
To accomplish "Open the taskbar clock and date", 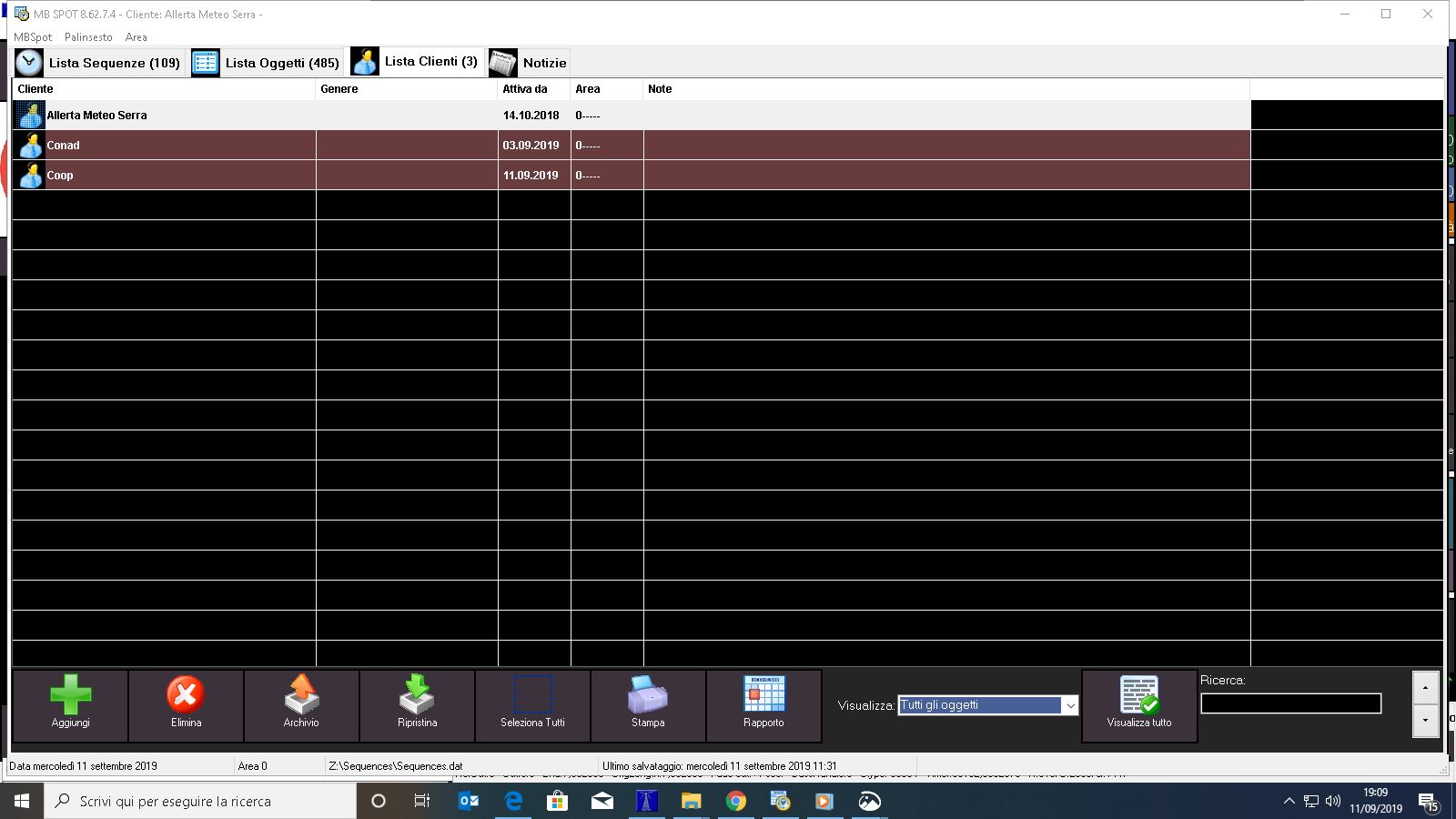I will click(1376, 801).
